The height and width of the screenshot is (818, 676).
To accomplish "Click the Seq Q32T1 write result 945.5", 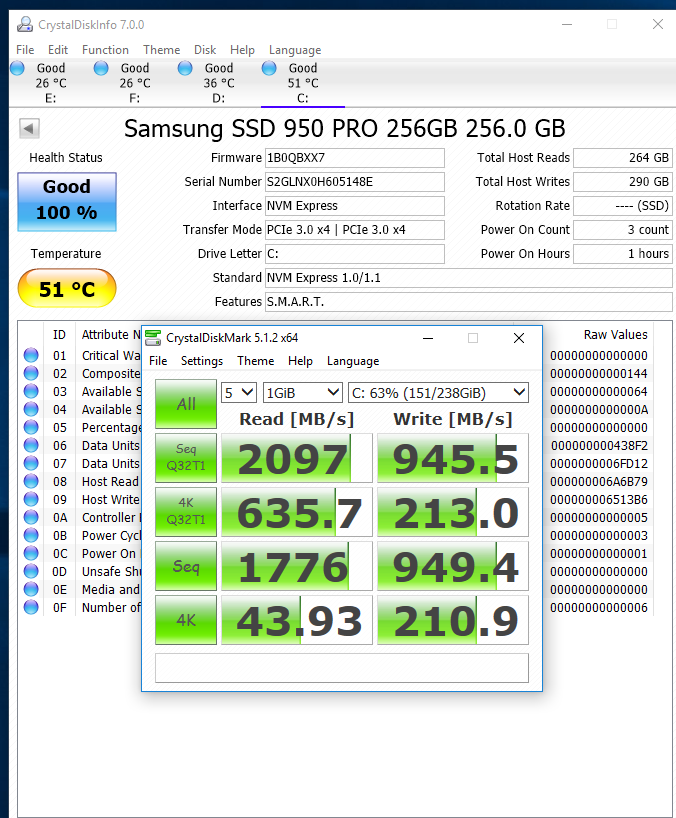I will tap(453, 458).
